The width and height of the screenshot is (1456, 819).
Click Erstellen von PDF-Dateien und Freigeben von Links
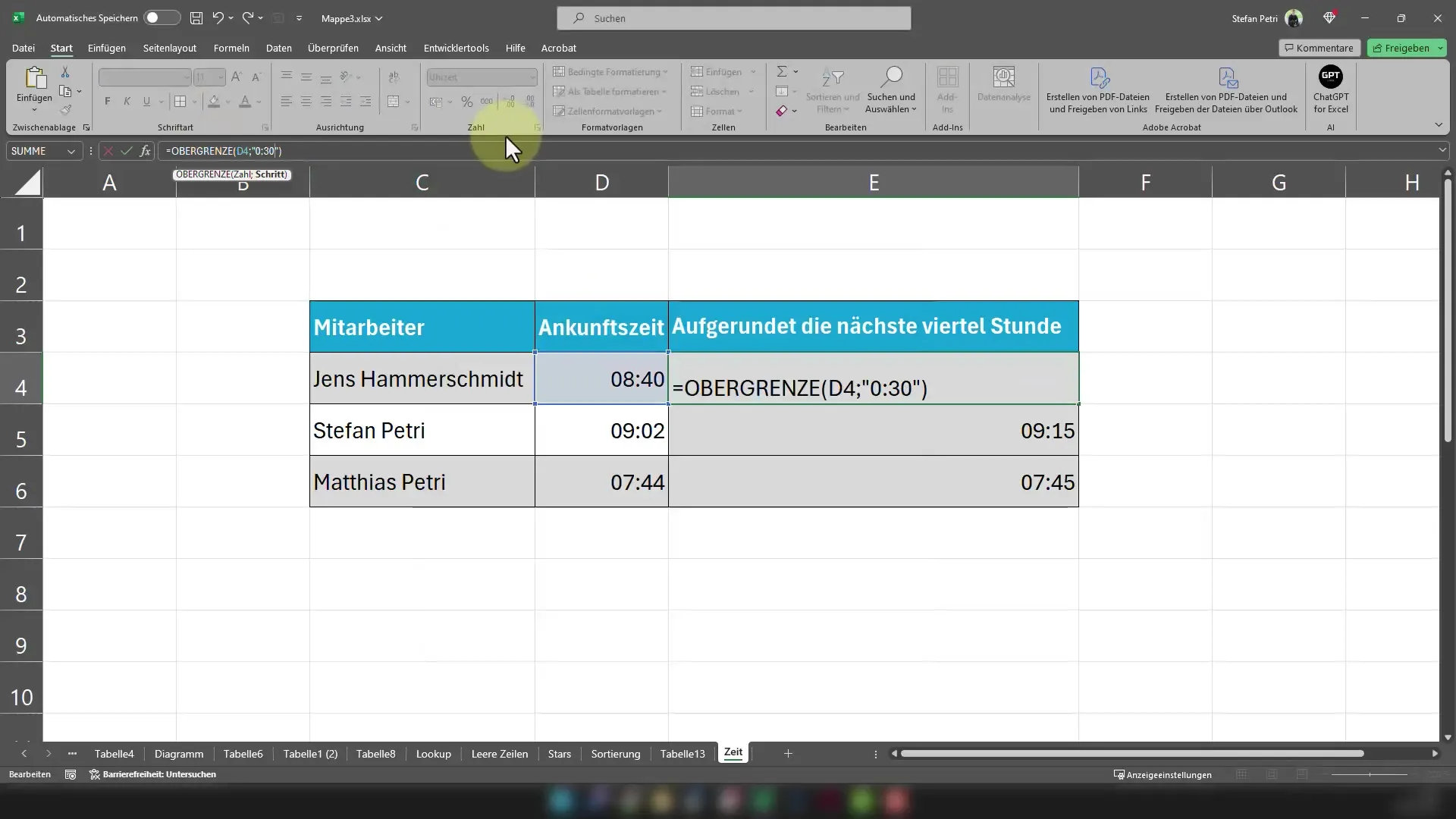pyautogui.click(x=1098, y=89)
